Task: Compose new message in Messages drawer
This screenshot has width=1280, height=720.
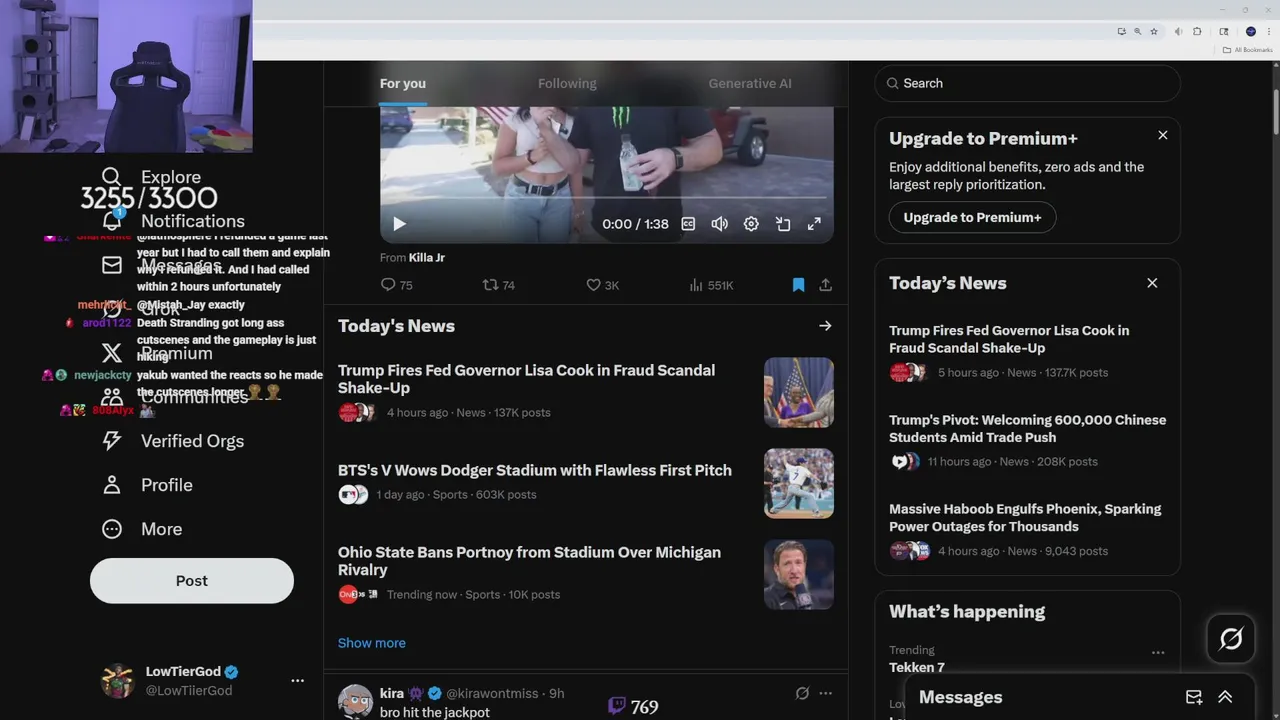Action: pos(1194,697)
